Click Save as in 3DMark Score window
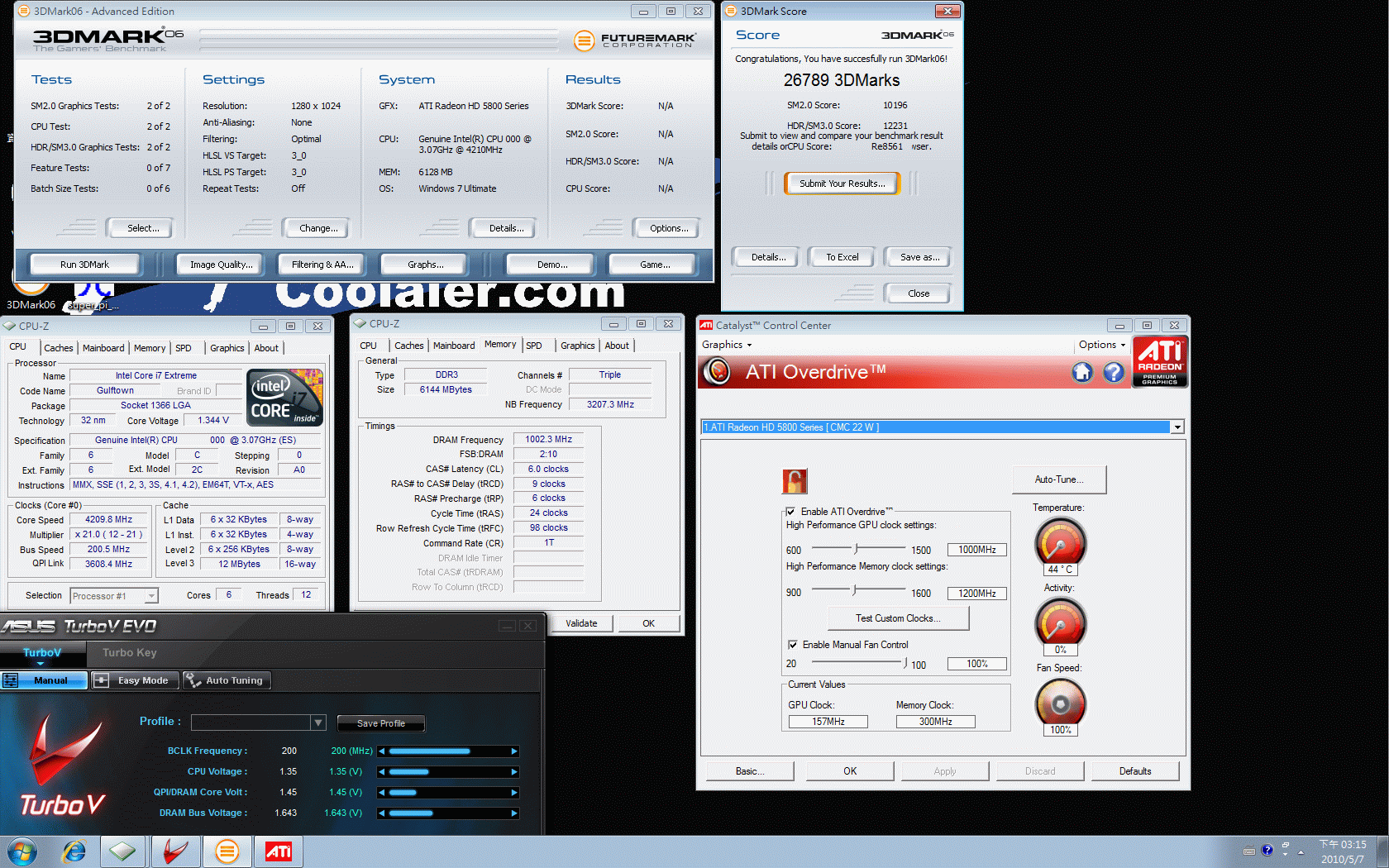The width and height of the screenshot is (1389, 868). [x=919, y=257]
